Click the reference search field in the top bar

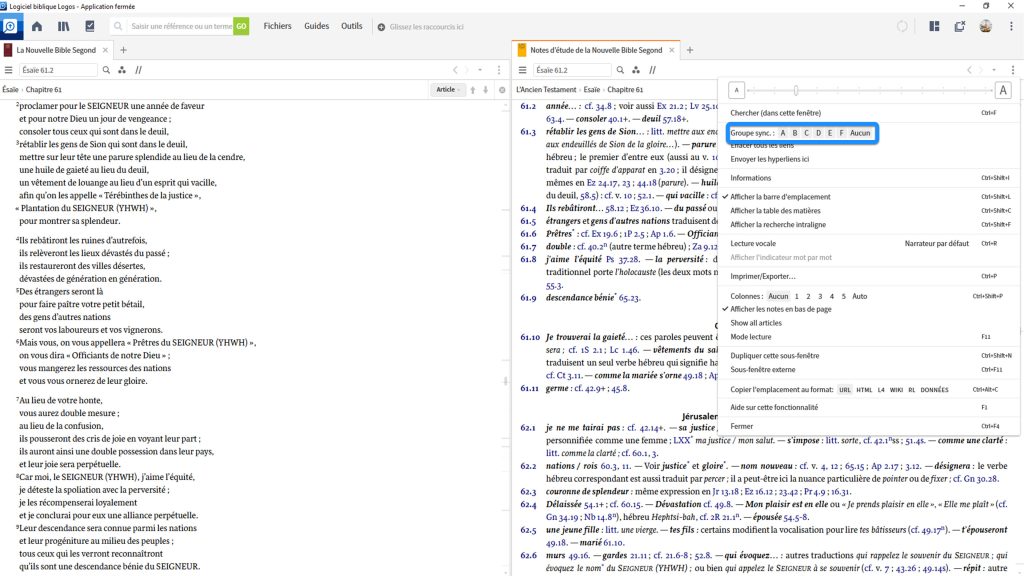tap(181, 26)
